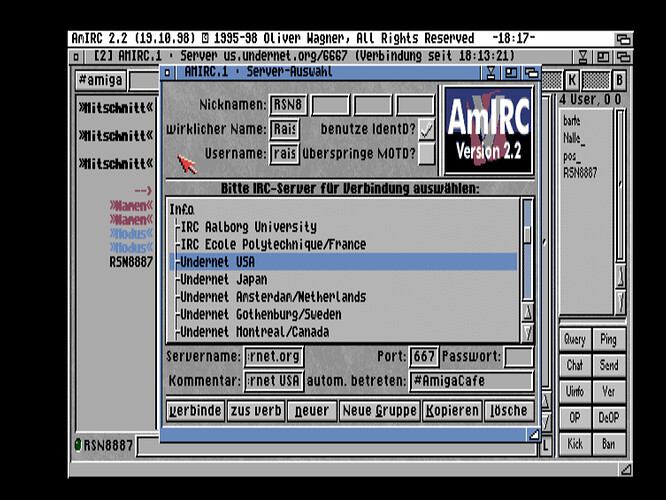Click the main AMIRC window zoom gadget

[603, 56]
